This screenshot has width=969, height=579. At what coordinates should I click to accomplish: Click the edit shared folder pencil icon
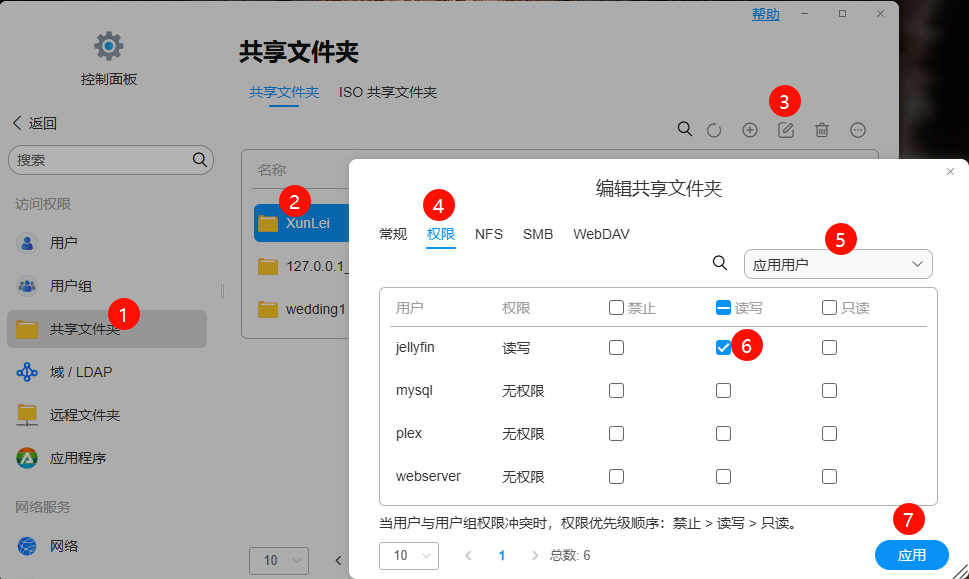point(785,130)
